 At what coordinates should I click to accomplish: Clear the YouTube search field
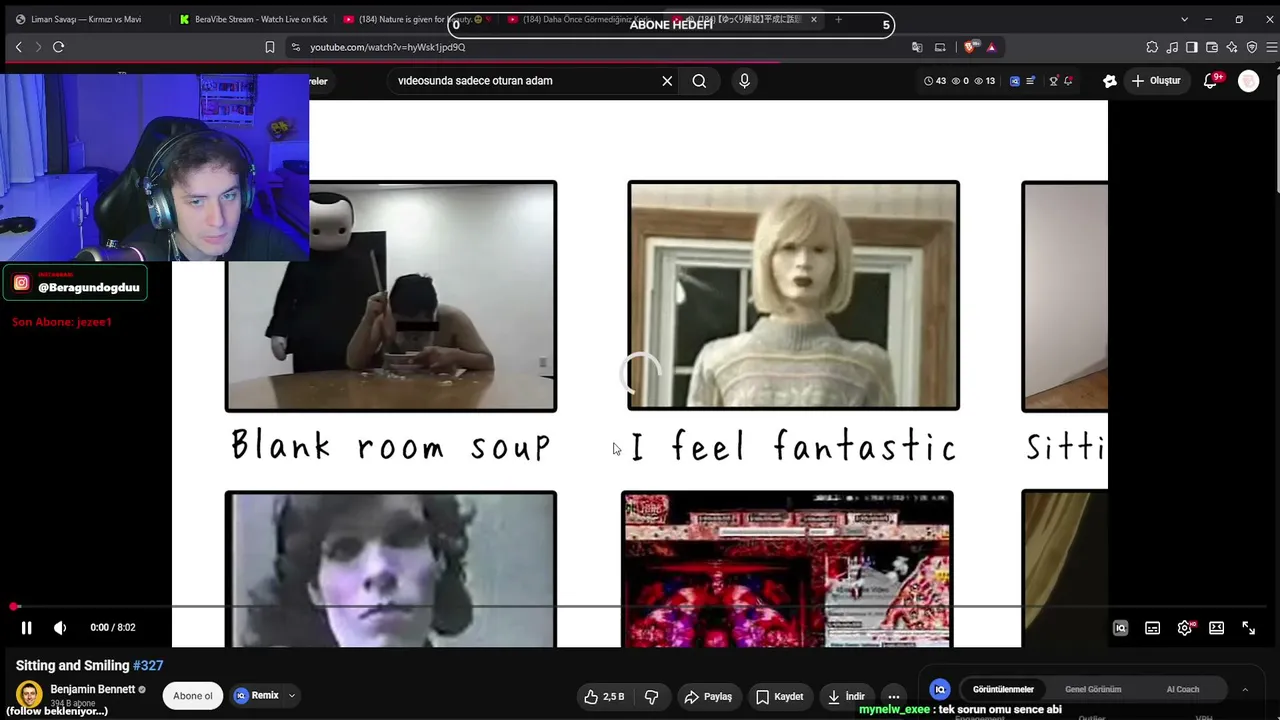(667, 81)
